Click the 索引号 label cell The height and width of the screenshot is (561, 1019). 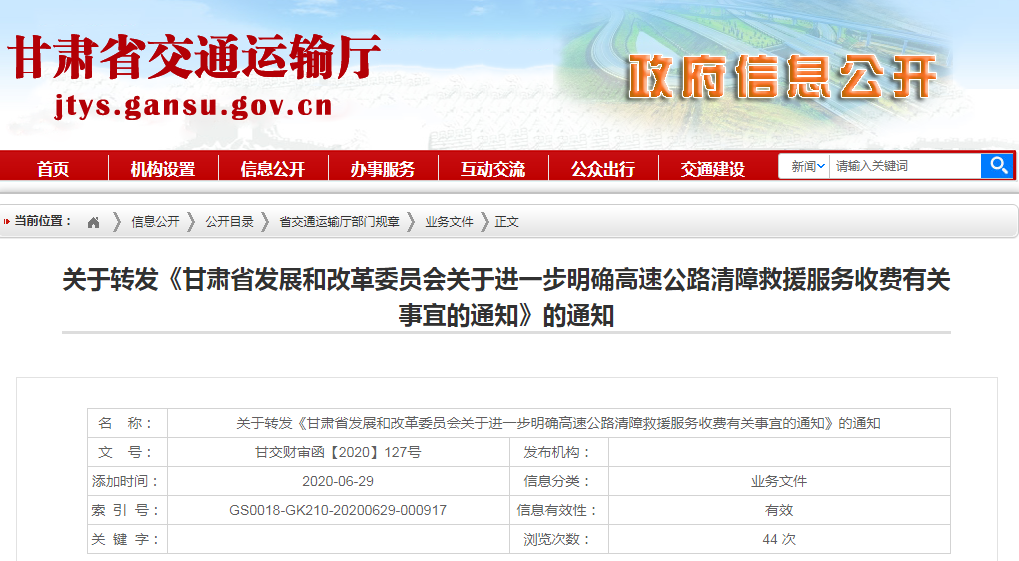point(127,510)
